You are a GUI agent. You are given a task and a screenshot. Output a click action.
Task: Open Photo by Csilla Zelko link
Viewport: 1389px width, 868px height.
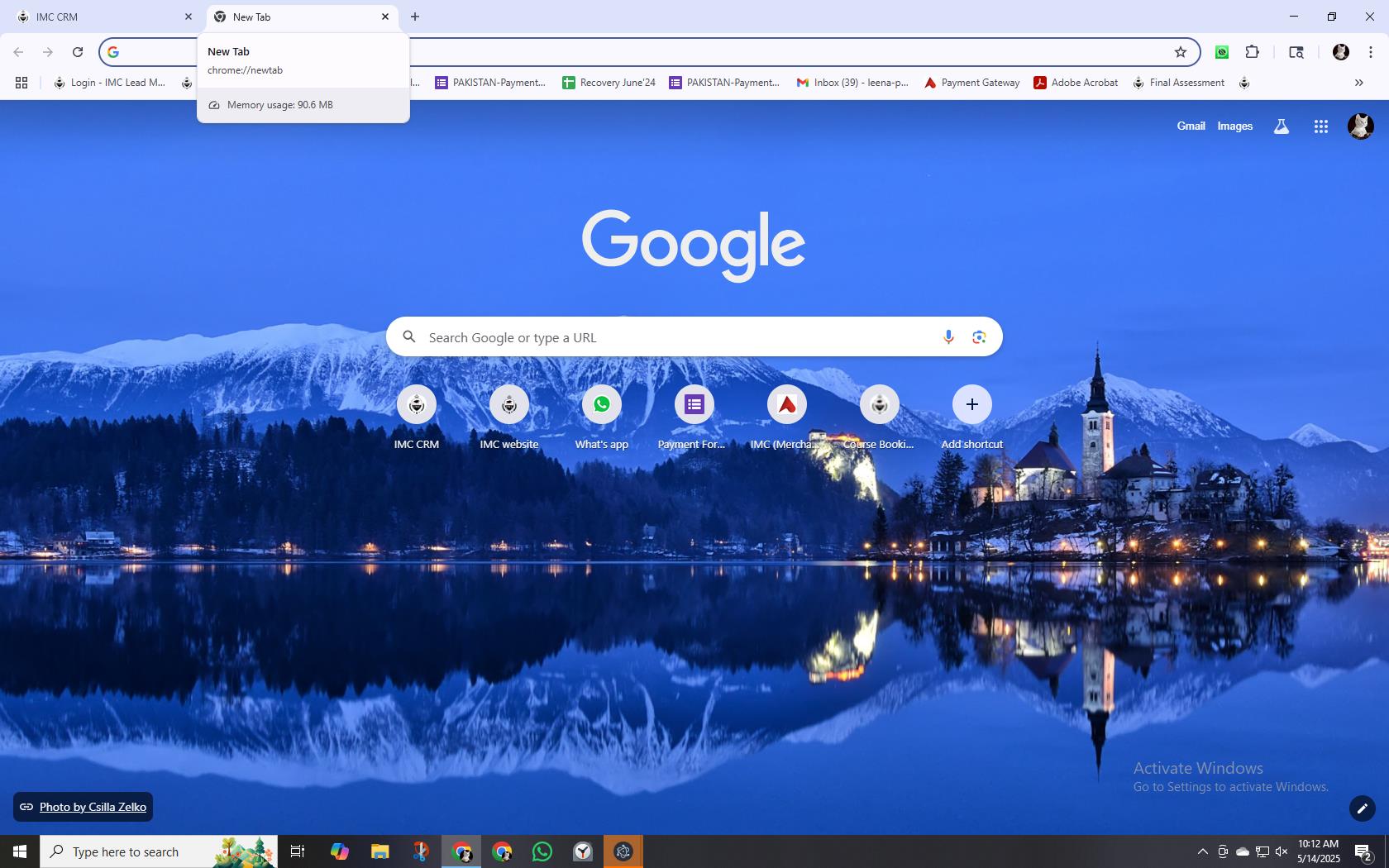click(x=93, y=807)
